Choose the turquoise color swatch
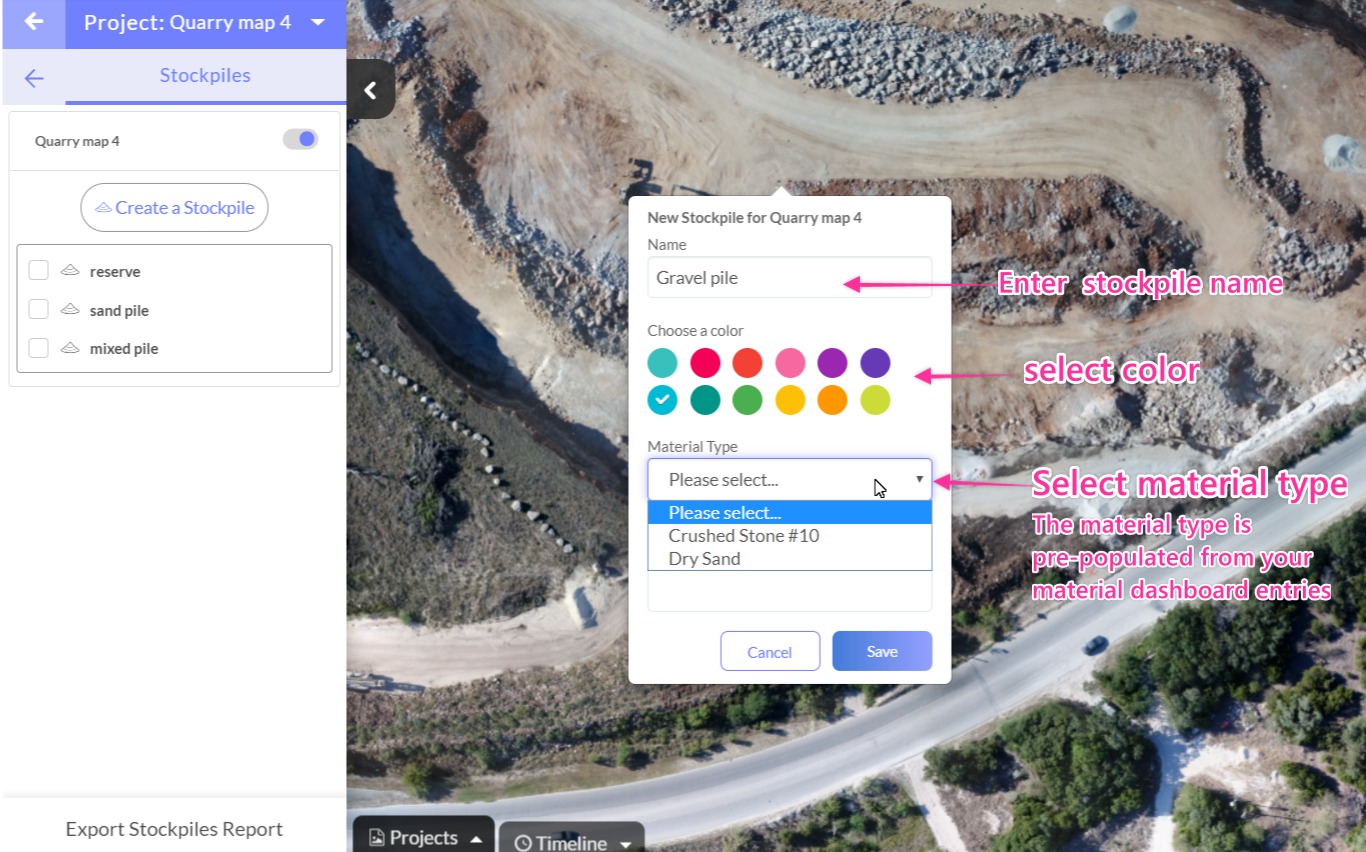Image resolution: width=1366 pixels, height=852 pixels. (662, 363)
